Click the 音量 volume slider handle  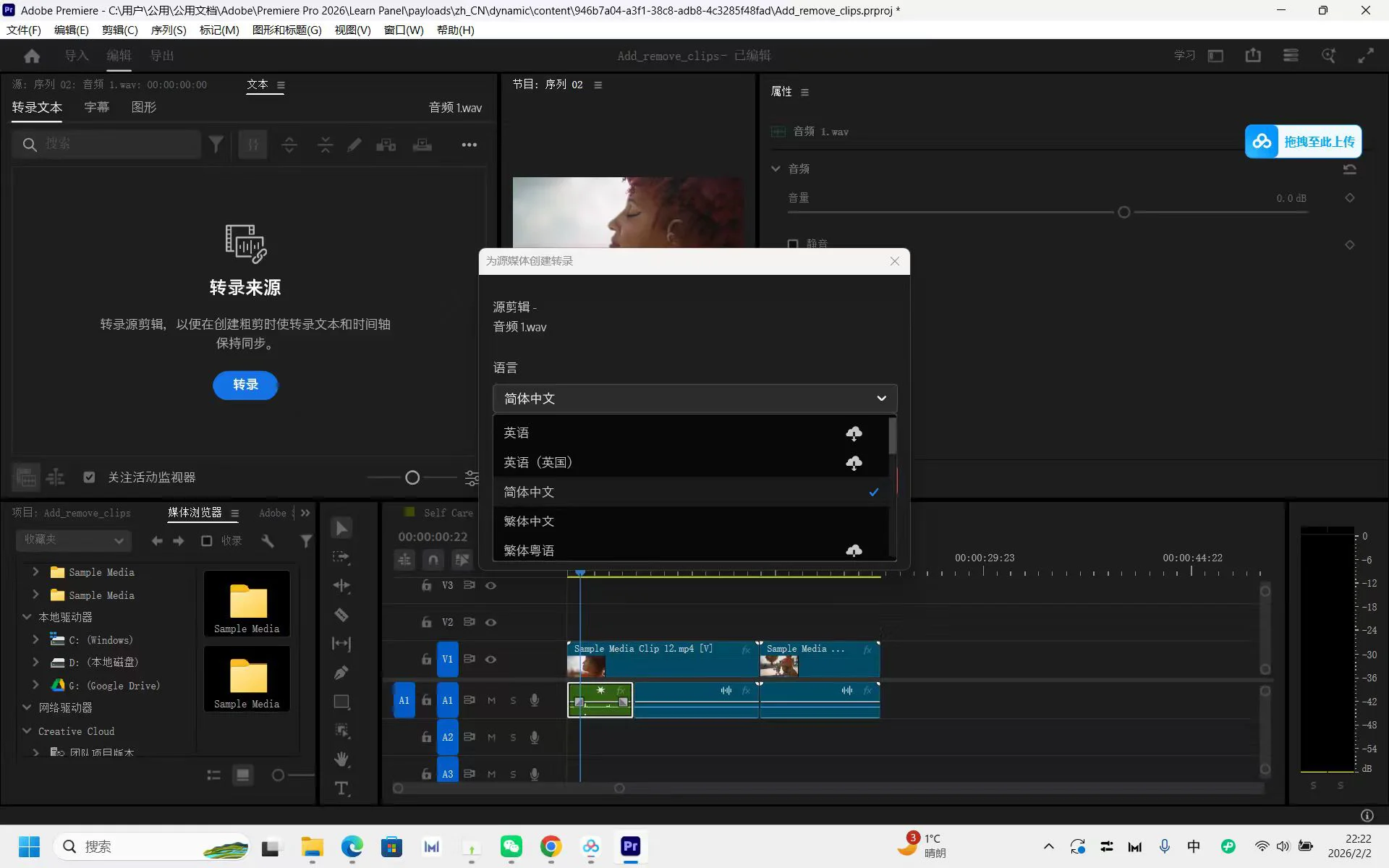click(1123, 213)
